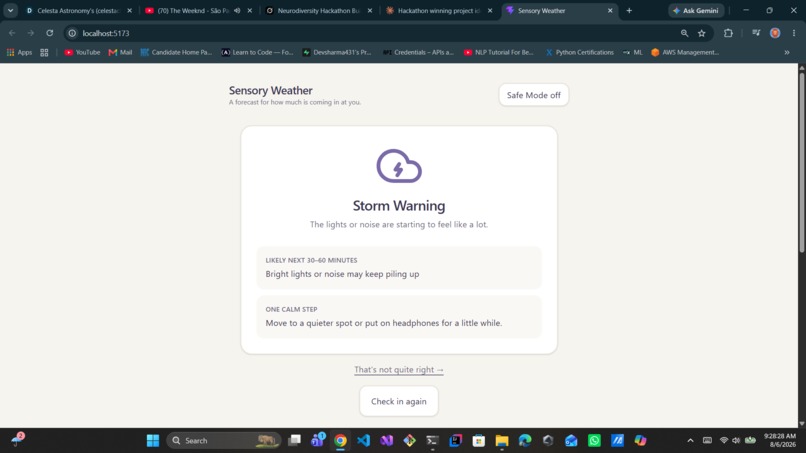The width and height of the screenshot is (806, 453).
Task: Open Microsoft Store from taskbar
Action: [x=479, y=441]
